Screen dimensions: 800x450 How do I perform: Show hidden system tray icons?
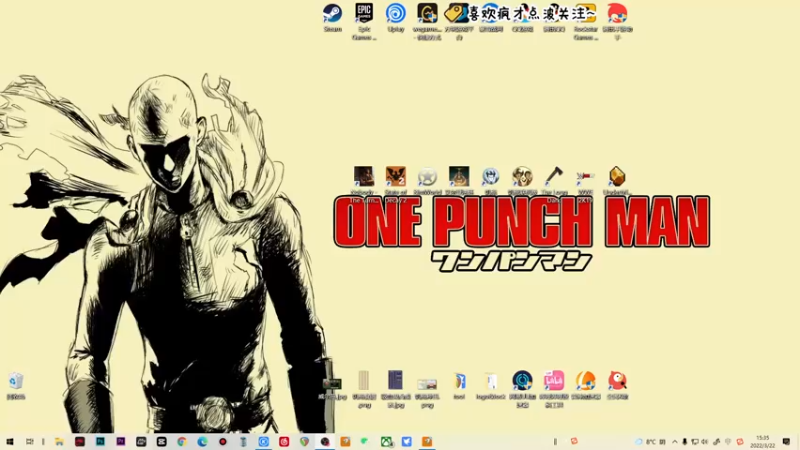(x=674, y=442)
